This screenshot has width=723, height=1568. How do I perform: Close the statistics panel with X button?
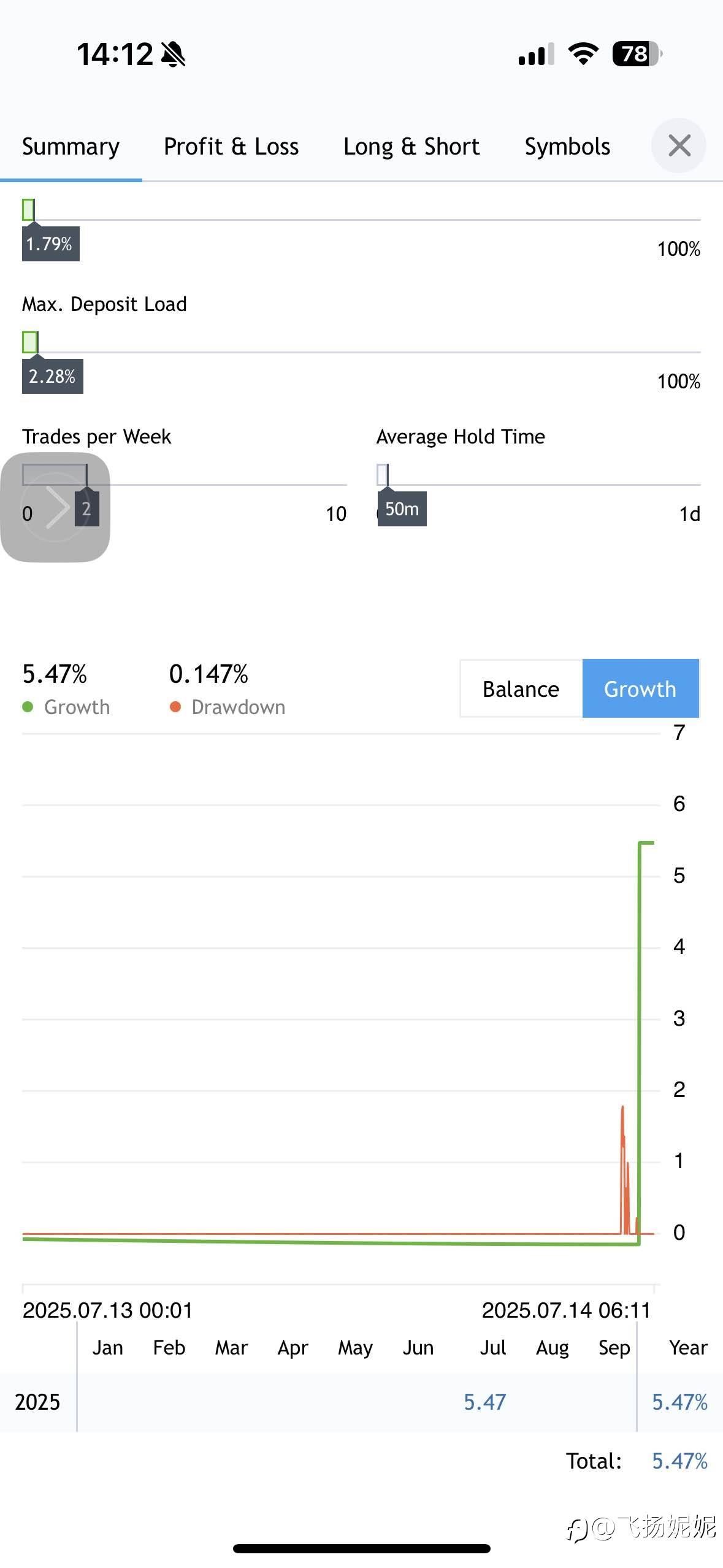pos(679,146)
